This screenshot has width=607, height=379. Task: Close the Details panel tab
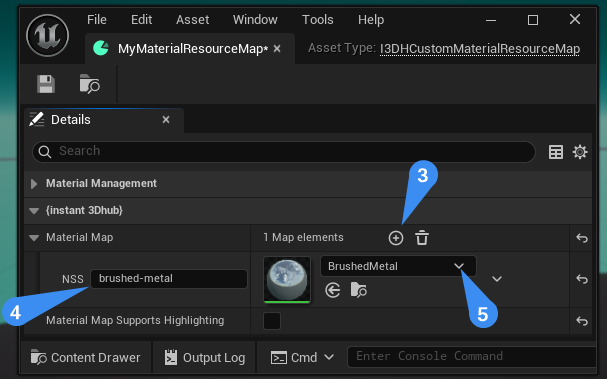coord(166,120)
